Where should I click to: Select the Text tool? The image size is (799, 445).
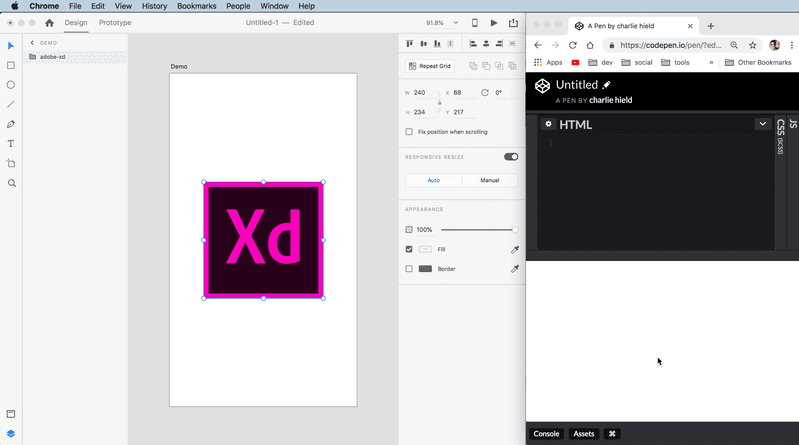(x=11, y=144)
